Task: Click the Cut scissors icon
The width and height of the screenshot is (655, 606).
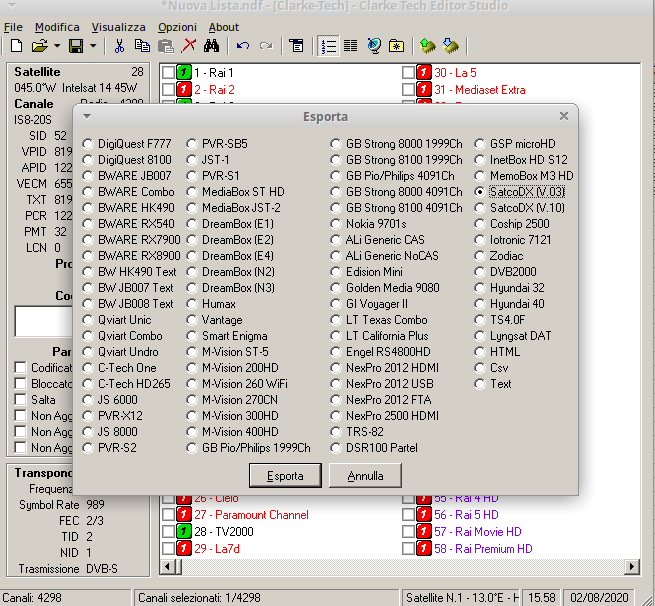Action: pos(119,46)
